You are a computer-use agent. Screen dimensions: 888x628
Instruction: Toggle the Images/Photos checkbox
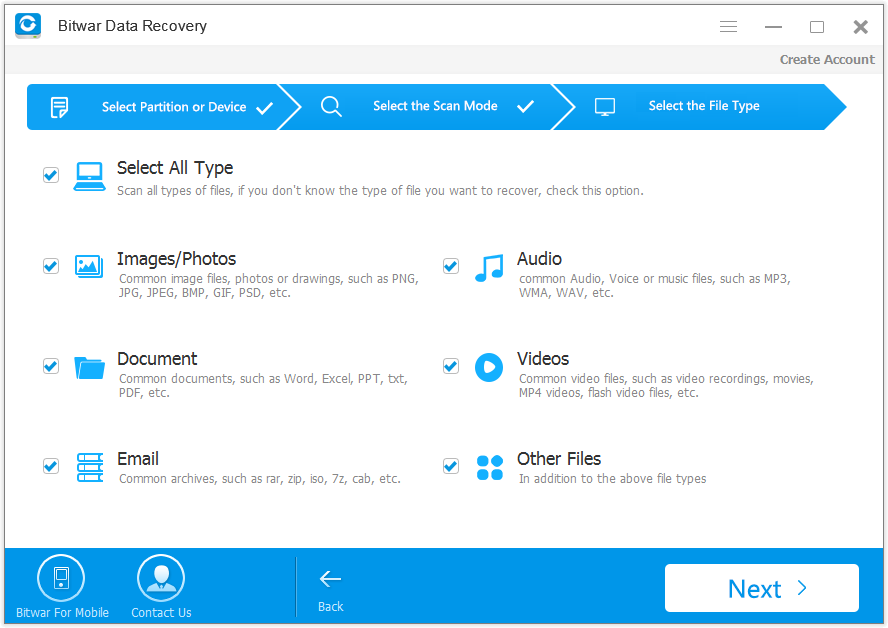51,266
